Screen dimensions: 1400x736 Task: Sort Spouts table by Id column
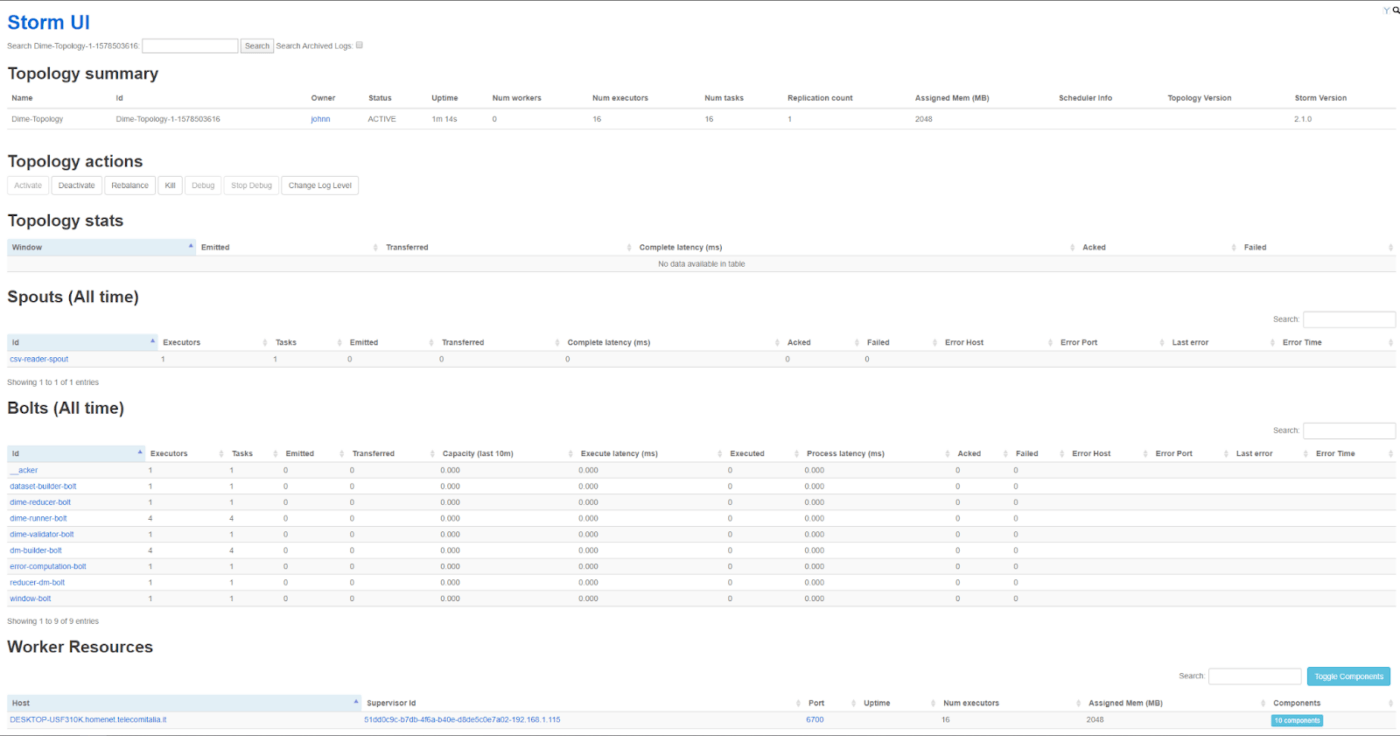[82, 342]
